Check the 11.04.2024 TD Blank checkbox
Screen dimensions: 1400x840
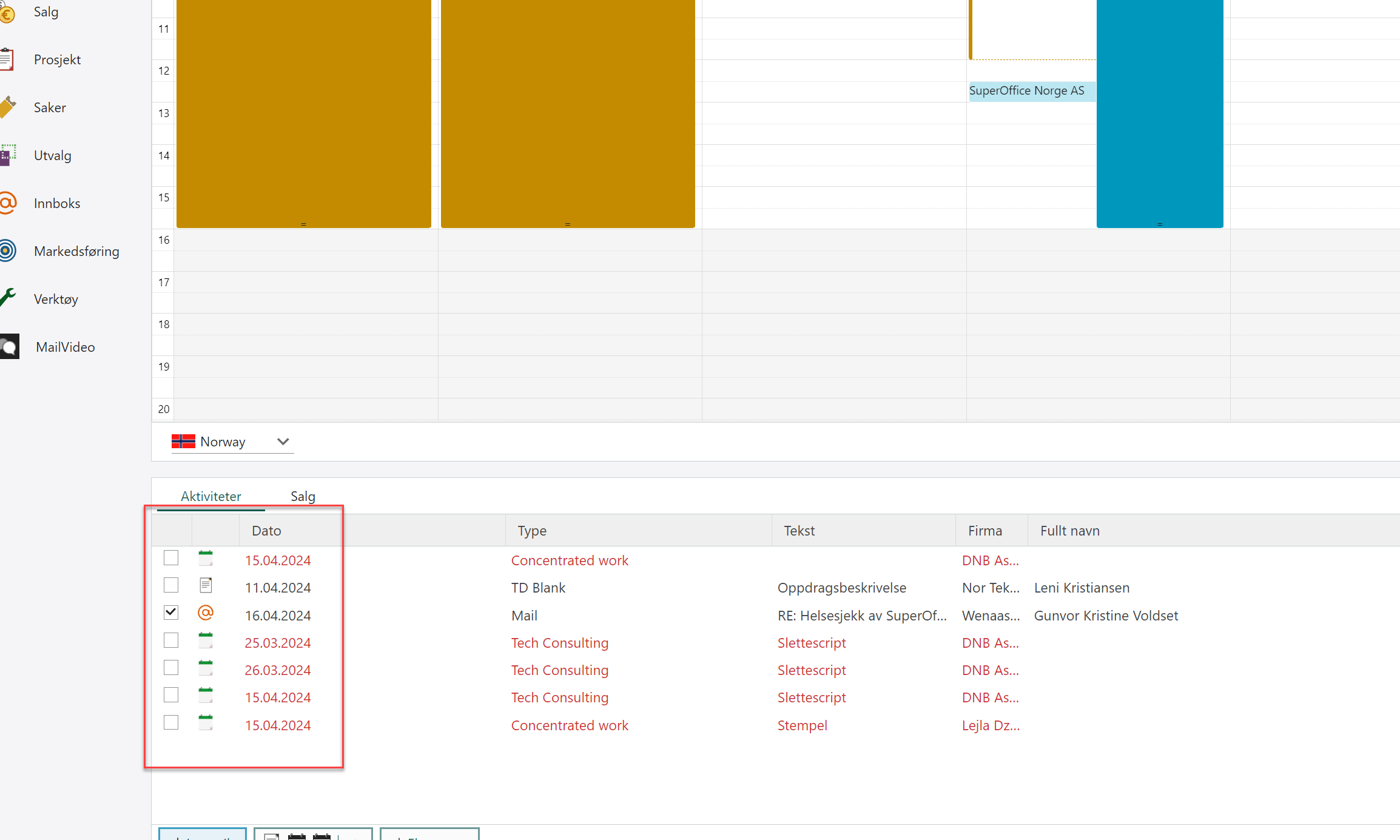(171, 585)
